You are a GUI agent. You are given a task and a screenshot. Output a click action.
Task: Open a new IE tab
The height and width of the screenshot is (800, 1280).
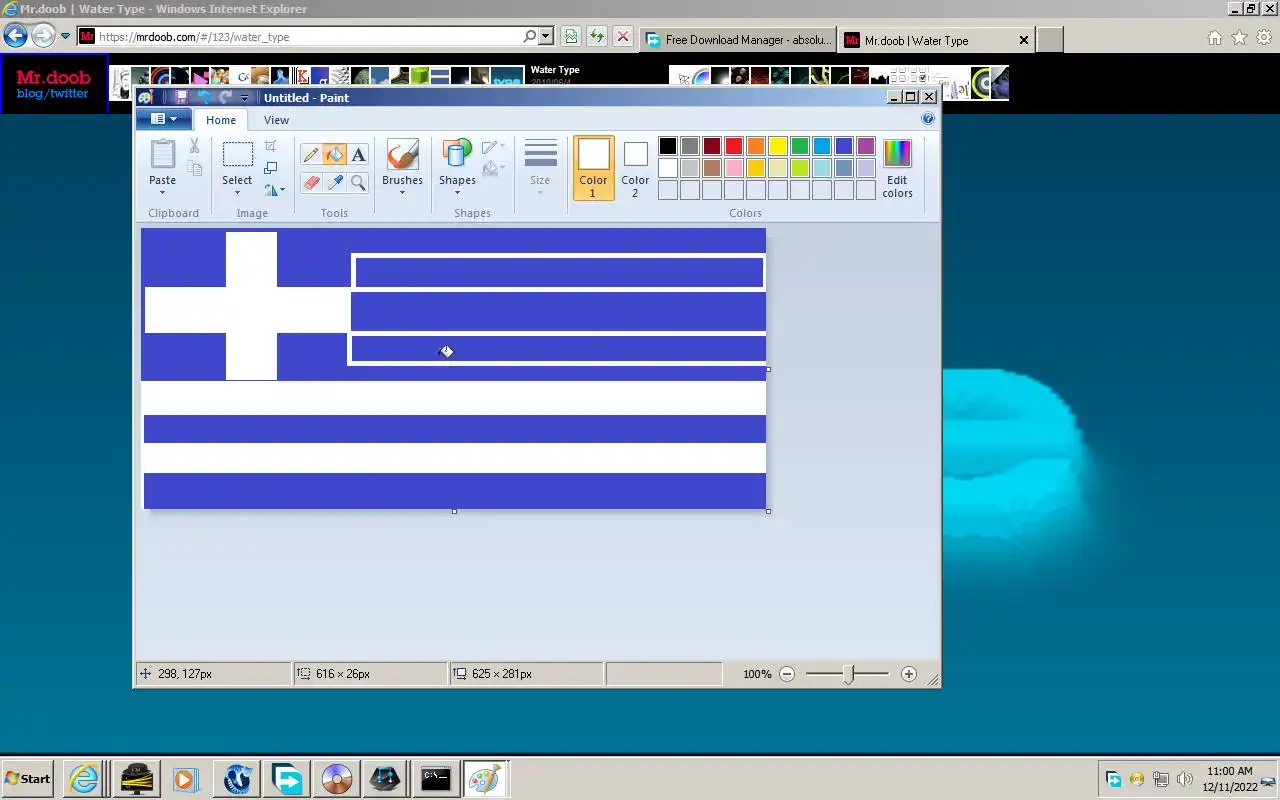pyautogui.click(x=1049, y=40)
